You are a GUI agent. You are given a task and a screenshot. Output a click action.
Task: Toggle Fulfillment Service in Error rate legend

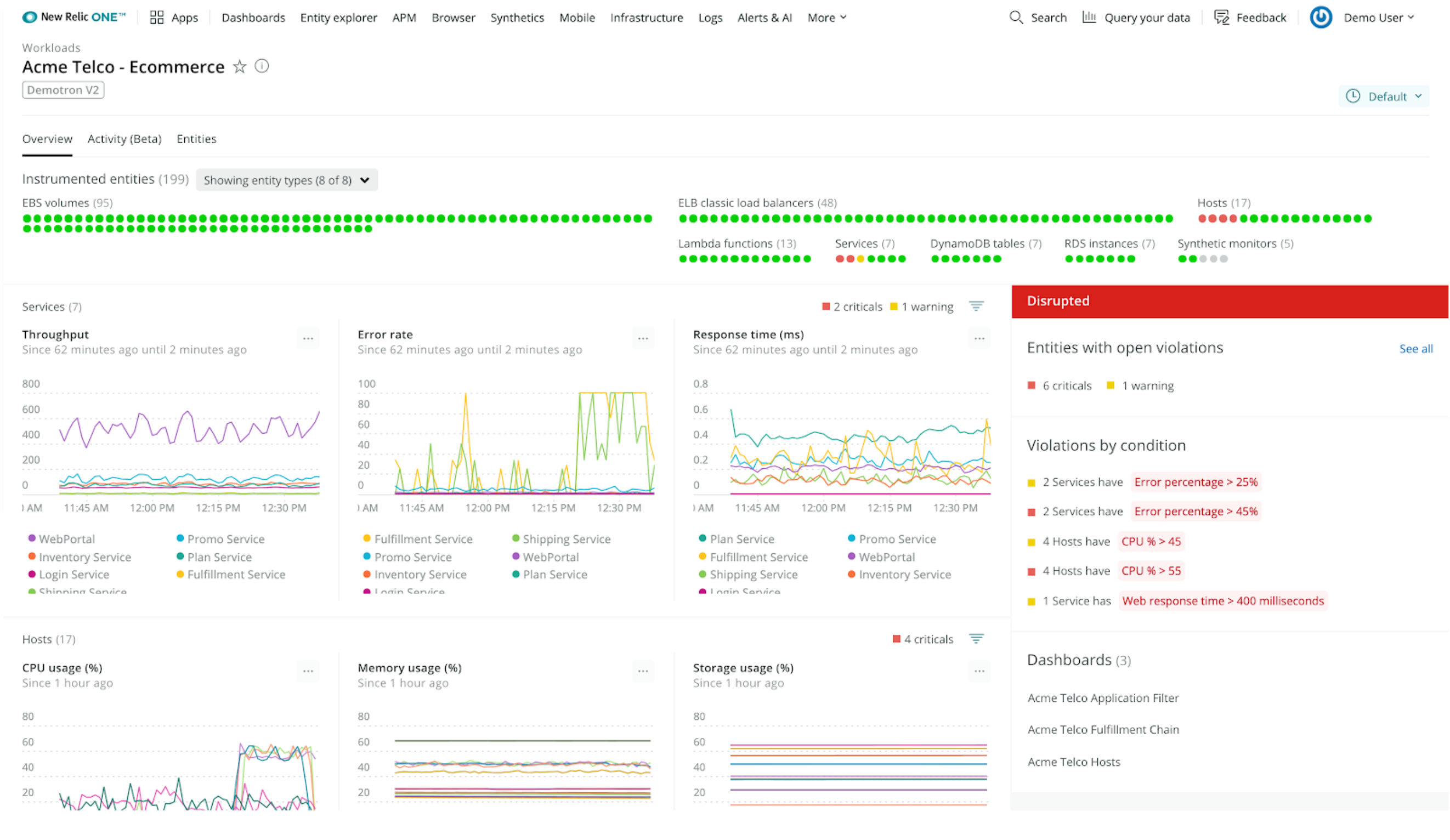pos(423,539)
